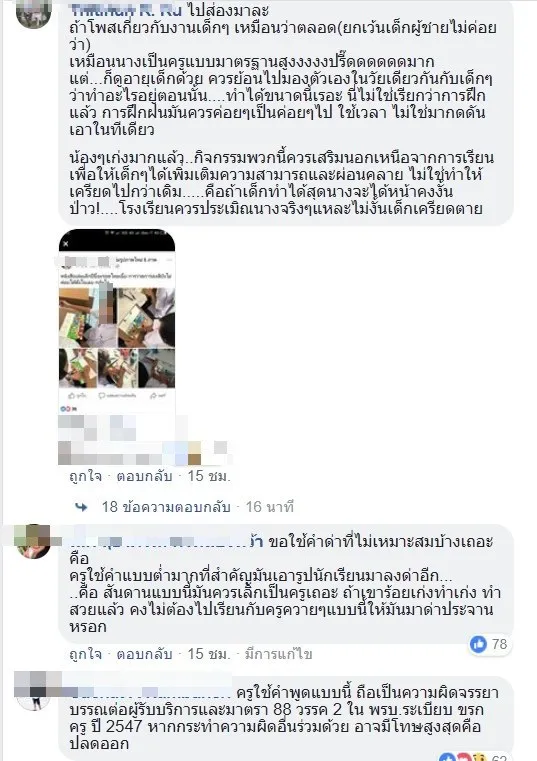The width and height of the screenshot is (537, 761).
Task: Open the commenter name ending in R. Ru
Action: point(126,10)
